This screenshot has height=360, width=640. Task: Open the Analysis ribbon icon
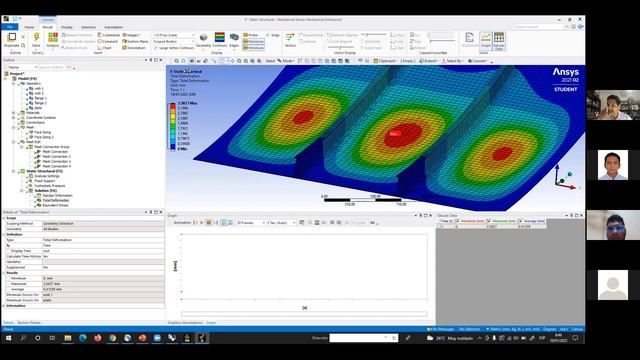coord(53,38)
